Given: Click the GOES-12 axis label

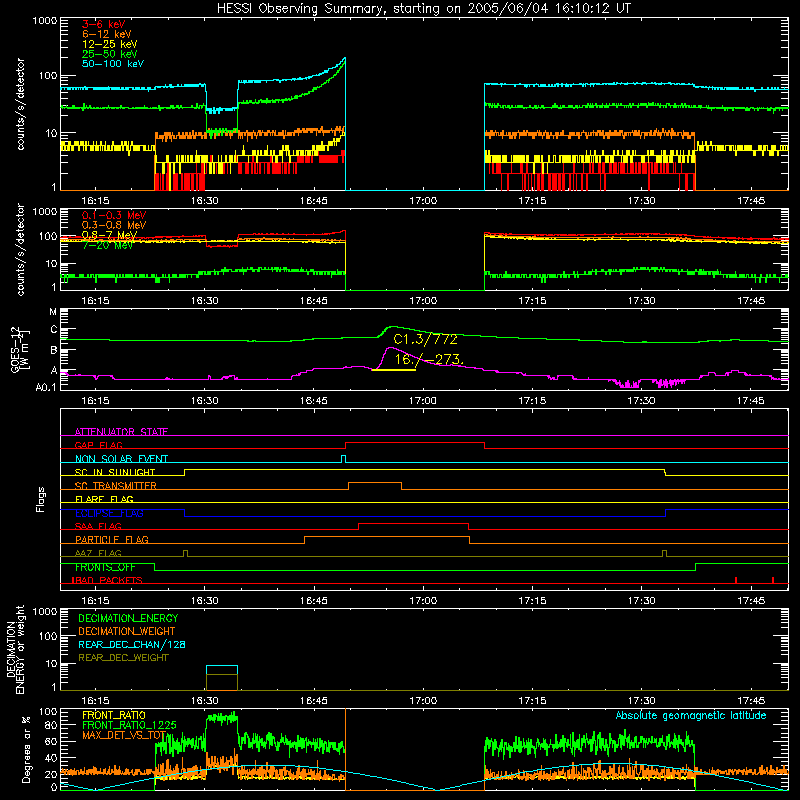Looking at the screenshot, I should click(19, 349).
